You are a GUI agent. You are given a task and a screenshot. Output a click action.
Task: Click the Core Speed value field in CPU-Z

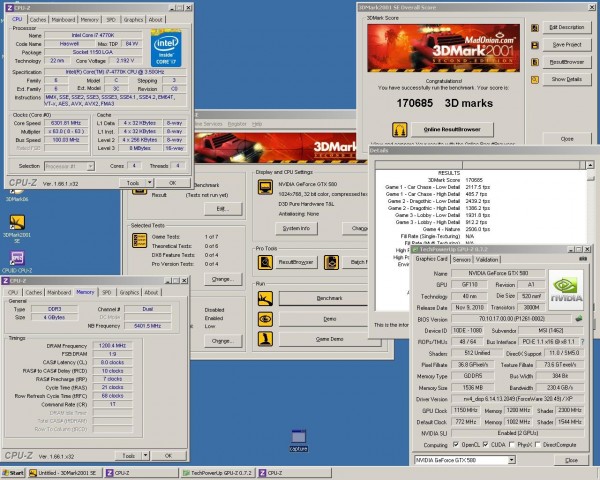coord(66,123)
